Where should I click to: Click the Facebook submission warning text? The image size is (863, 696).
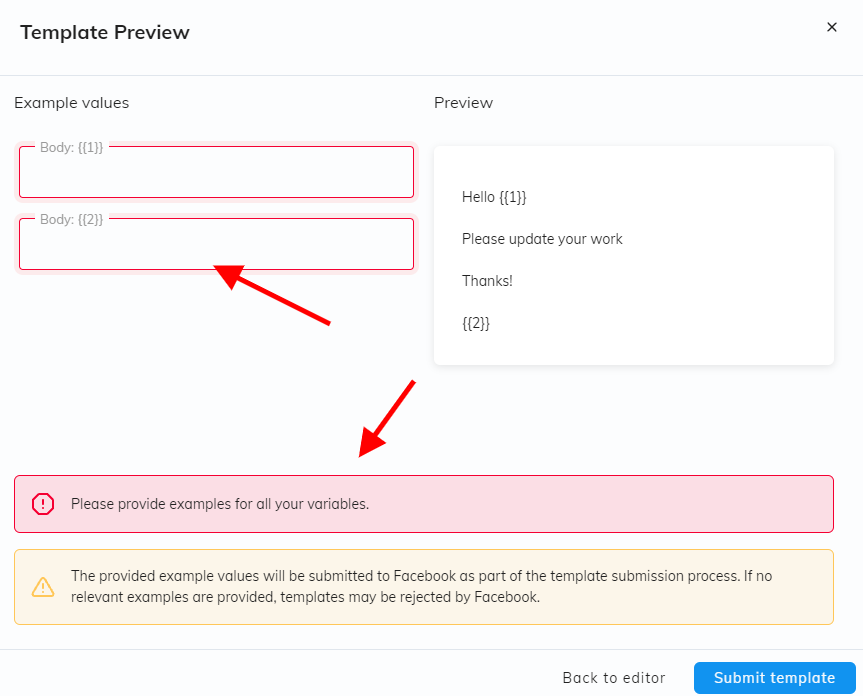pyautogui.click(x=420, y=587)
